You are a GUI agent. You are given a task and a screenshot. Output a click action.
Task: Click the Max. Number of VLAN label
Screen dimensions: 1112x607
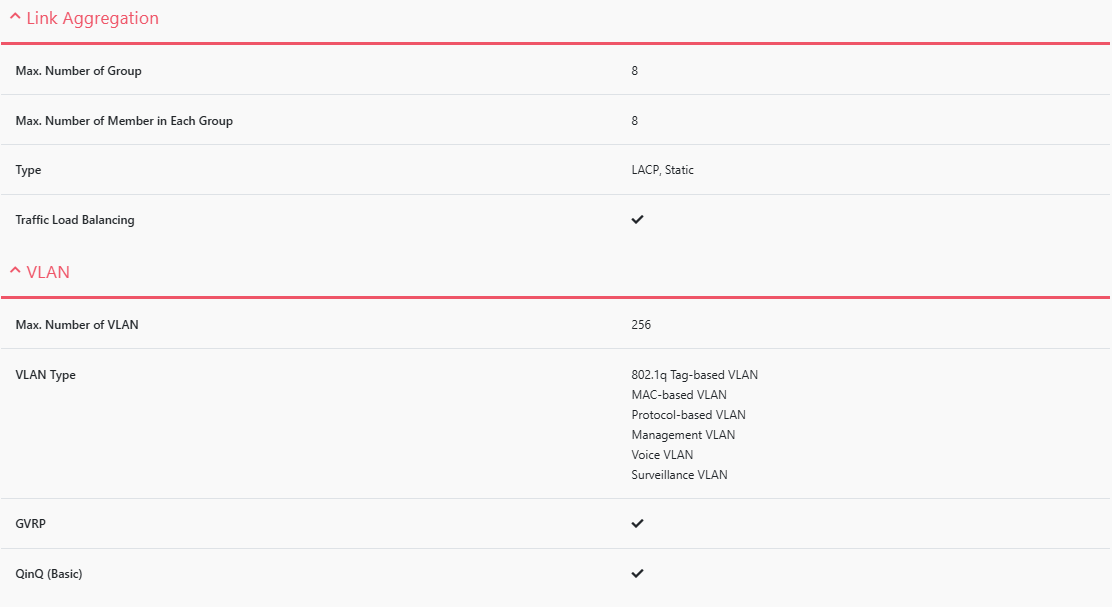(77, 325)
